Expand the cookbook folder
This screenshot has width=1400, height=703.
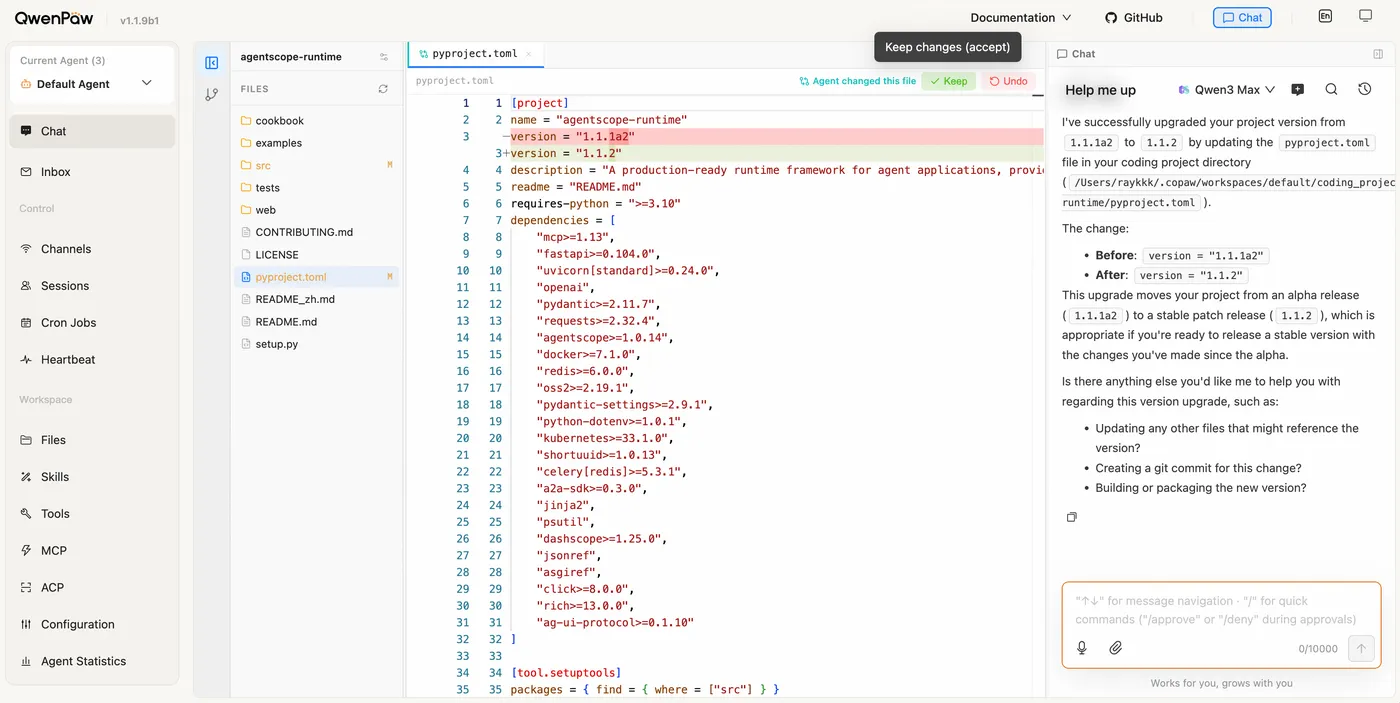tap(316, 121)
